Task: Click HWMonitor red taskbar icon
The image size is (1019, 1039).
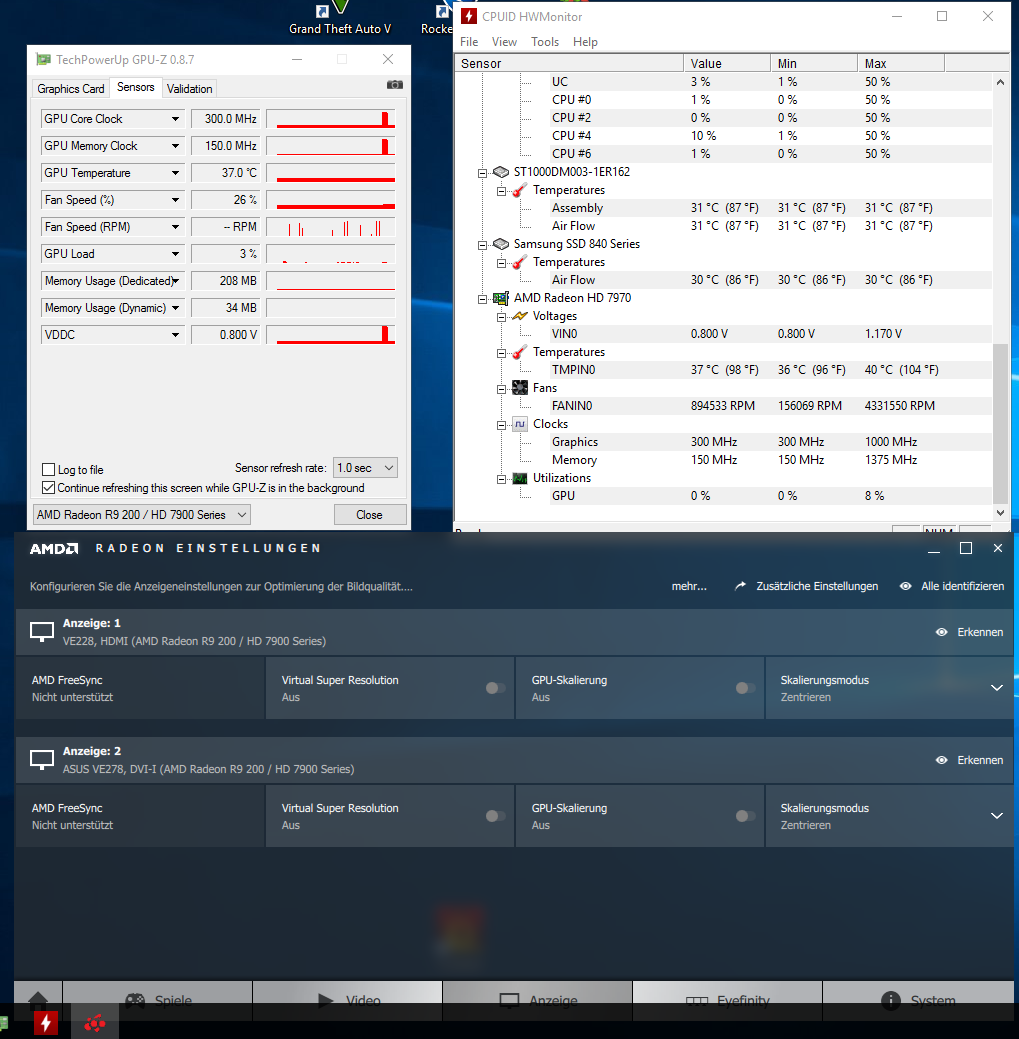Action: click(46, 1024)
